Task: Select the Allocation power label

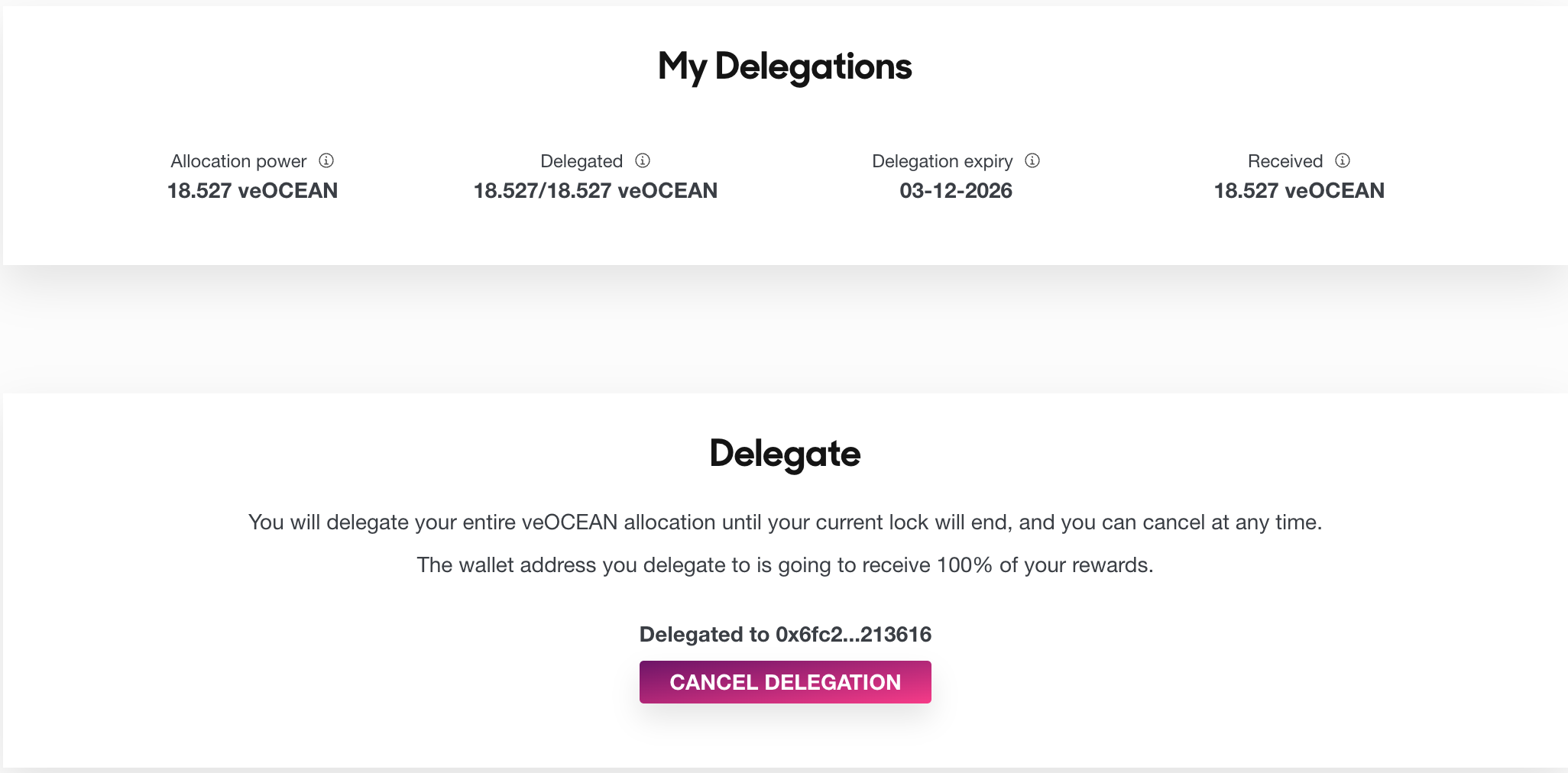Action: (x=238, y=161)
